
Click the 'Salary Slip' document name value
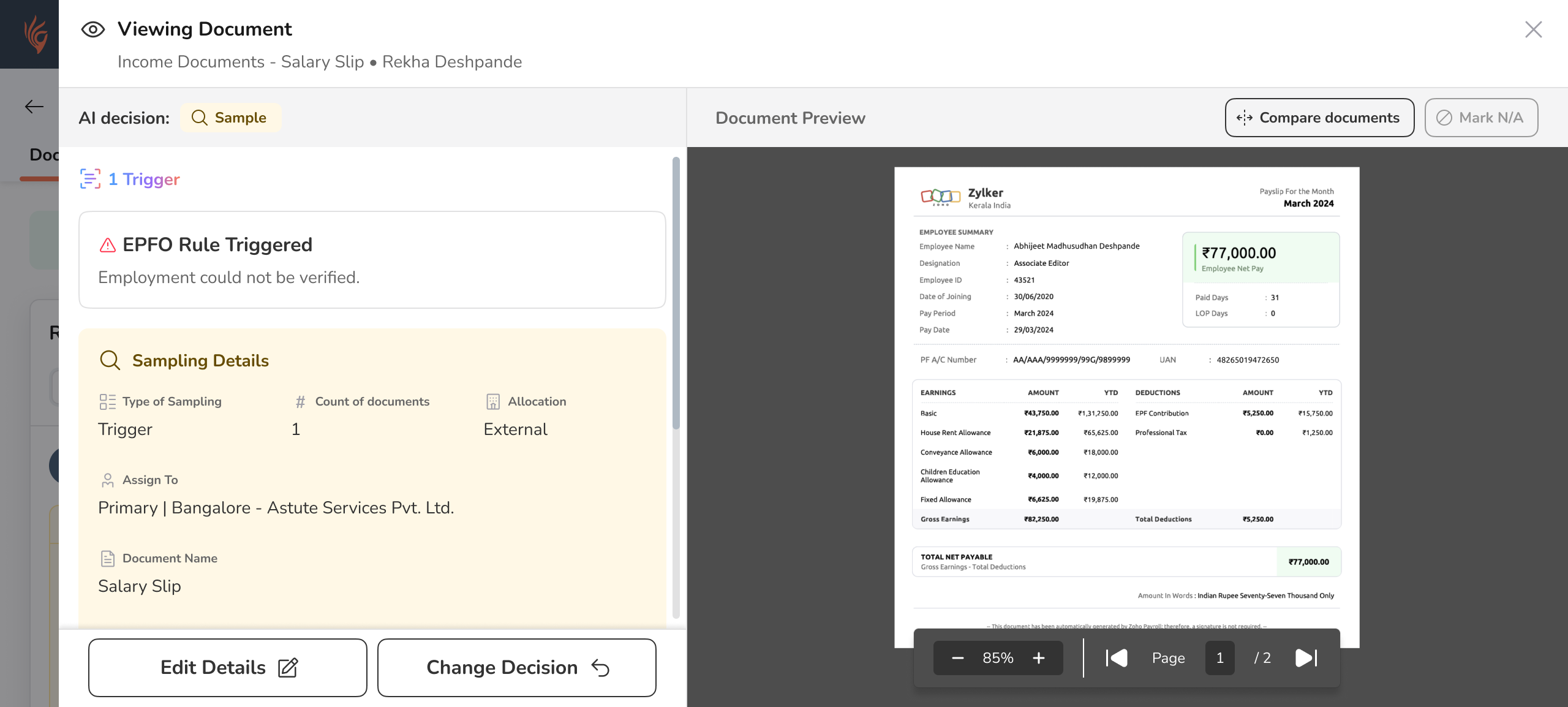pyautogui.click(x=140, y=586)
